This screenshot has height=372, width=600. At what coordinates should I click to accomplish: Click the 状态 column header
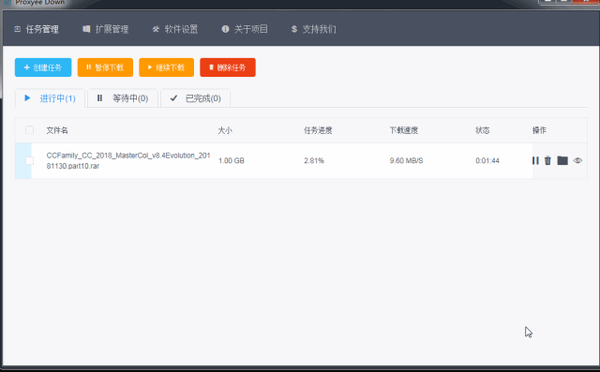pyautogui.click(x=483, y=131)
